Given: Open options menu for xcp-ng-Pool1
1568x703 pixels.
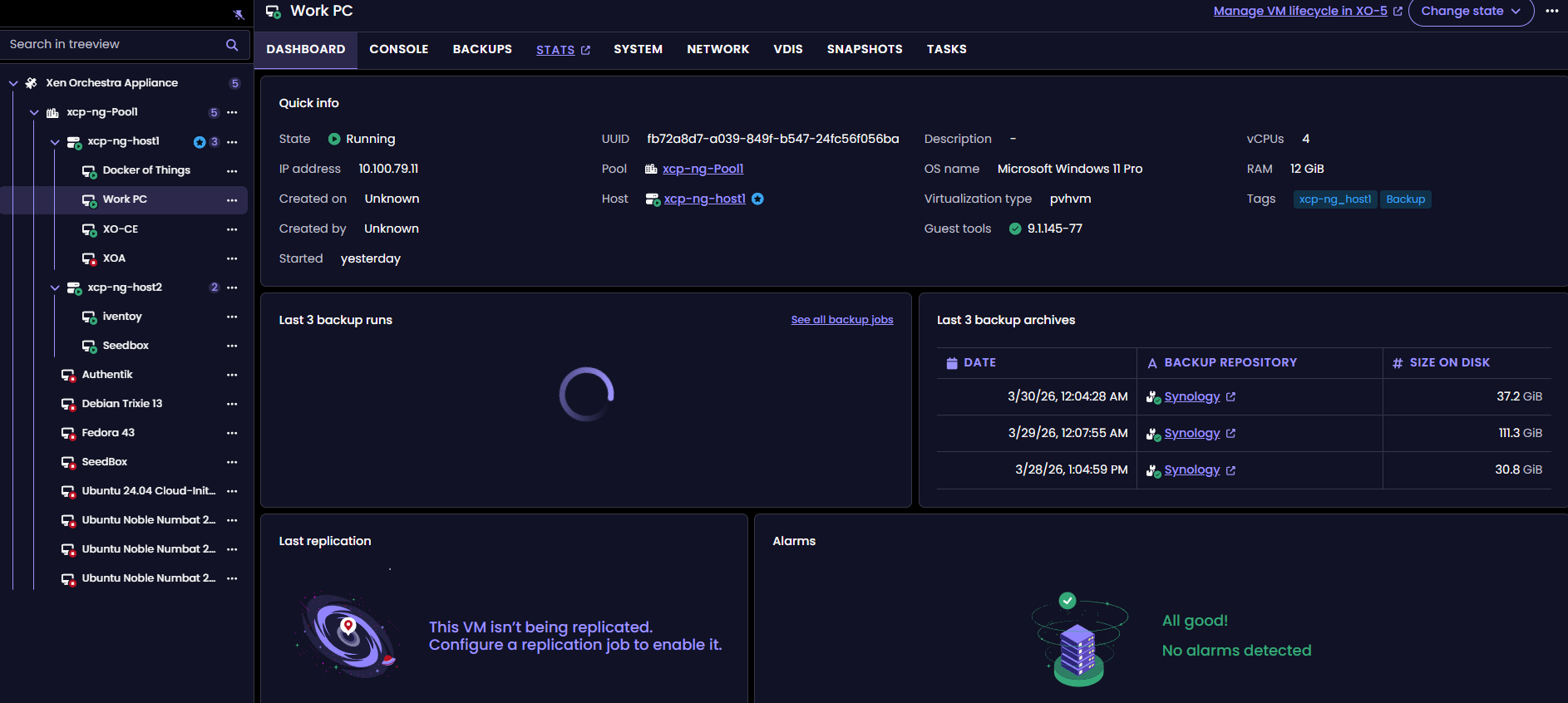Looking at the screenshot, I should coord(232,112).
